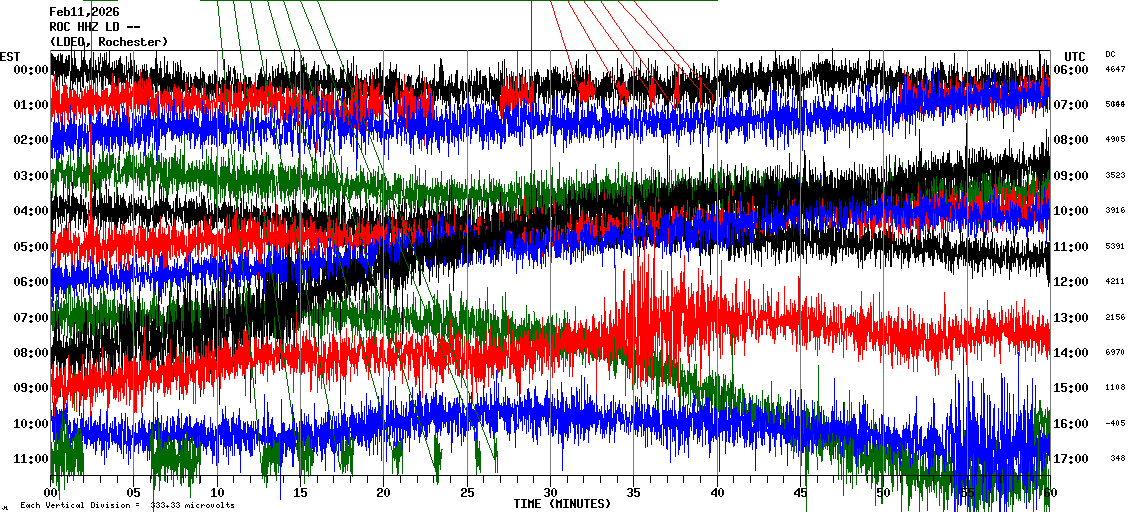
Task: Pick the 07:00 EST row label
Action: tap(28, 318)
